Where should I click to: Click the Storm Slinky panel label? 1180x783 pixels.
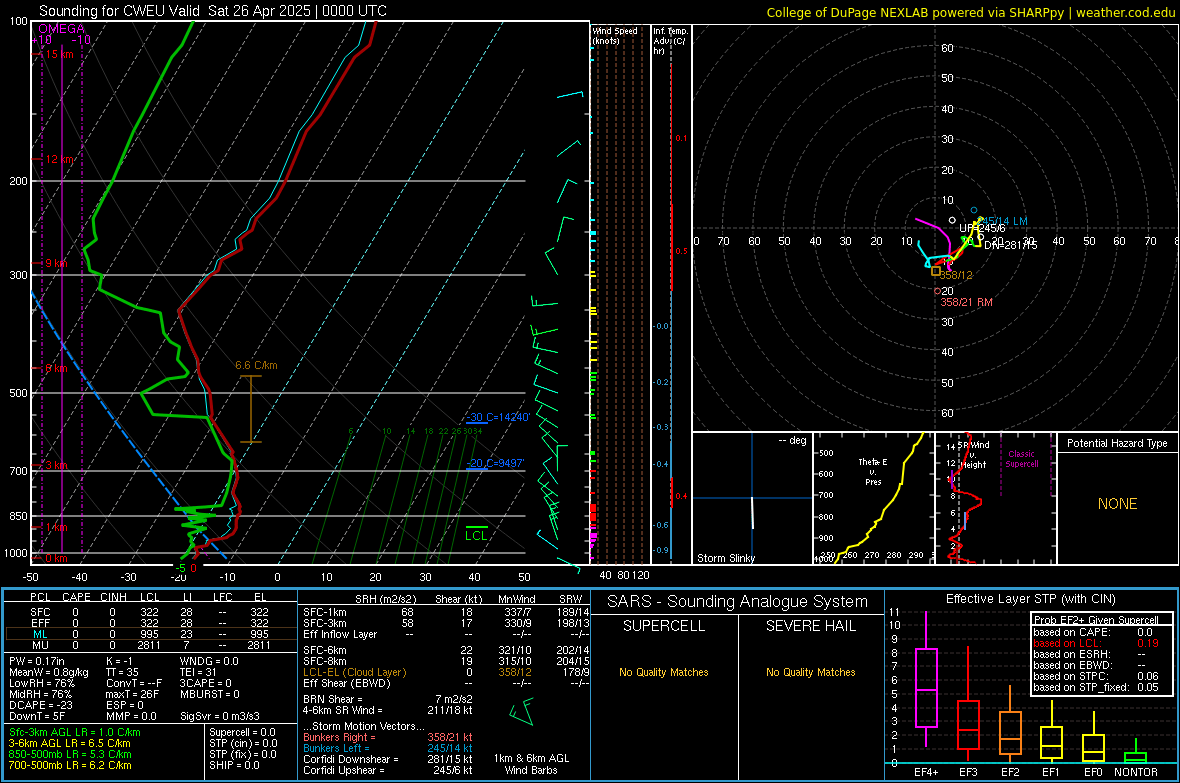(725, 558)
